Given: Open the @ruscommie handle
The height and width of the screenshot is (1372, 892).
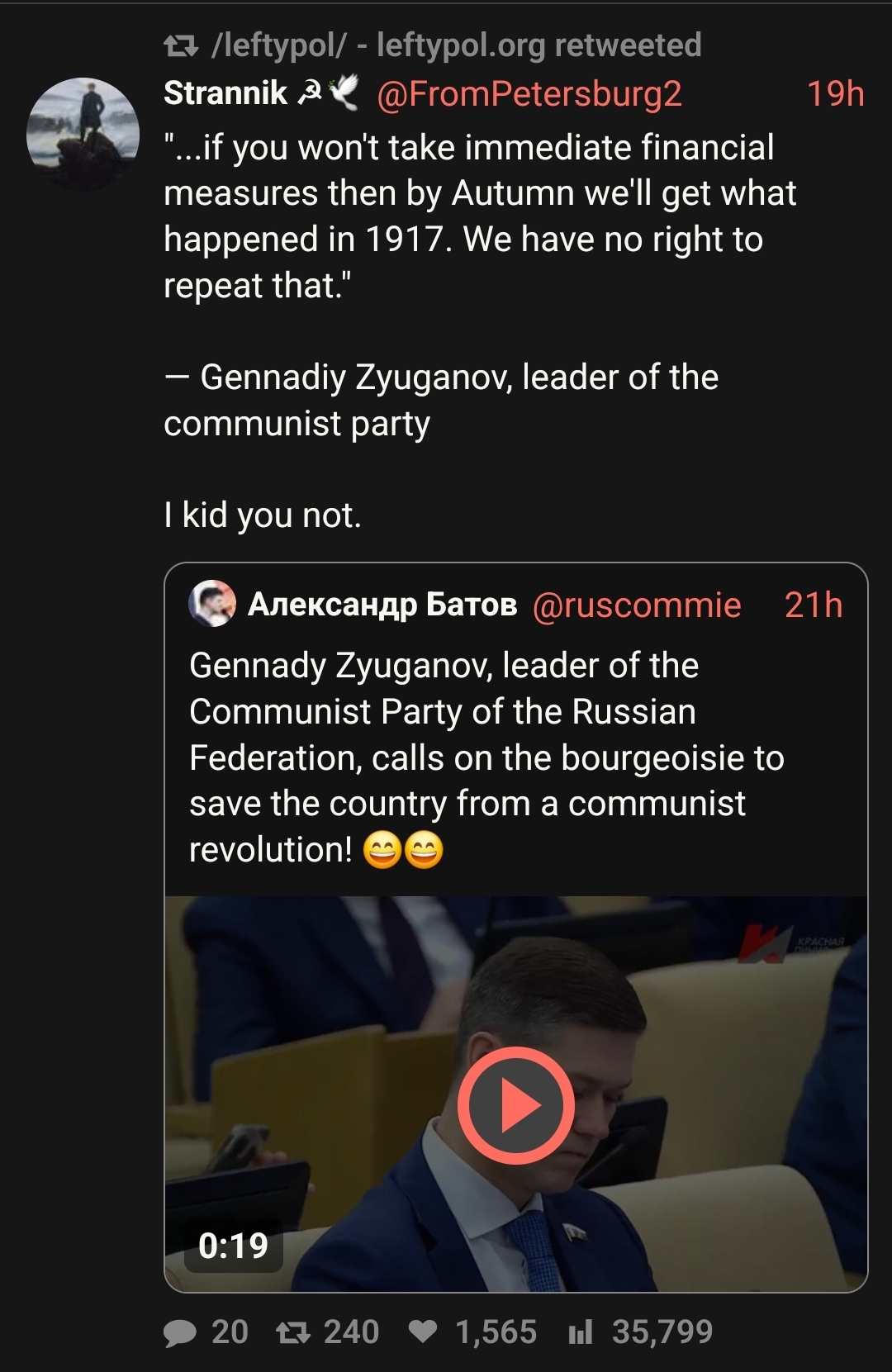Looking at the screenshot, I should (x=637, y=605).
